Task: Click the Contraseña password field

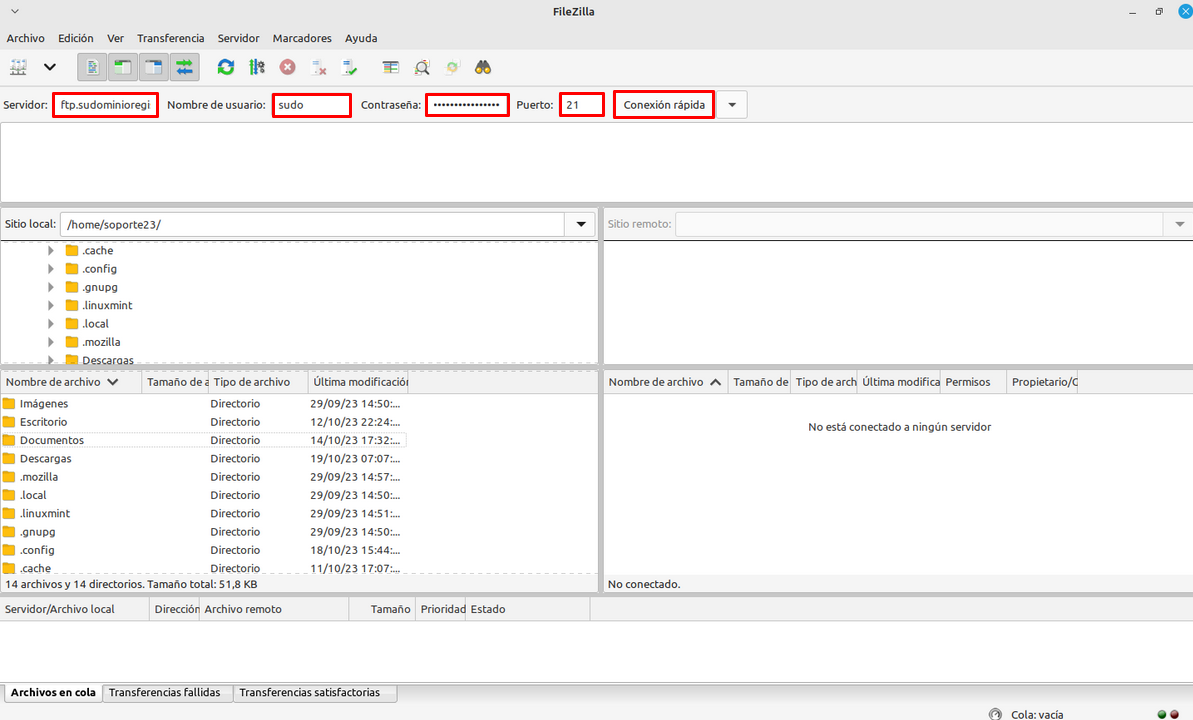Action: coord(467,105)
